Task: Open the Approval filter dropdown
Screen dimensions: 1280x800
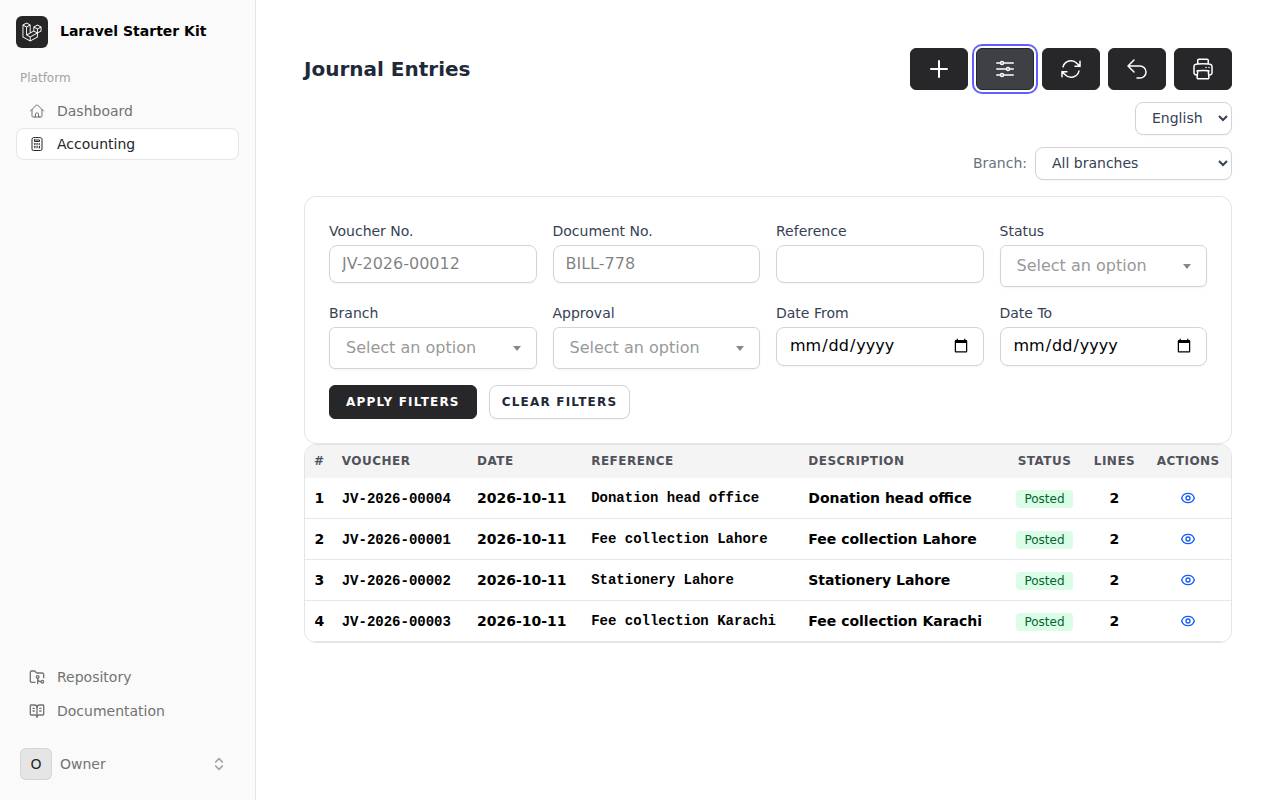Action: [656, 348]
